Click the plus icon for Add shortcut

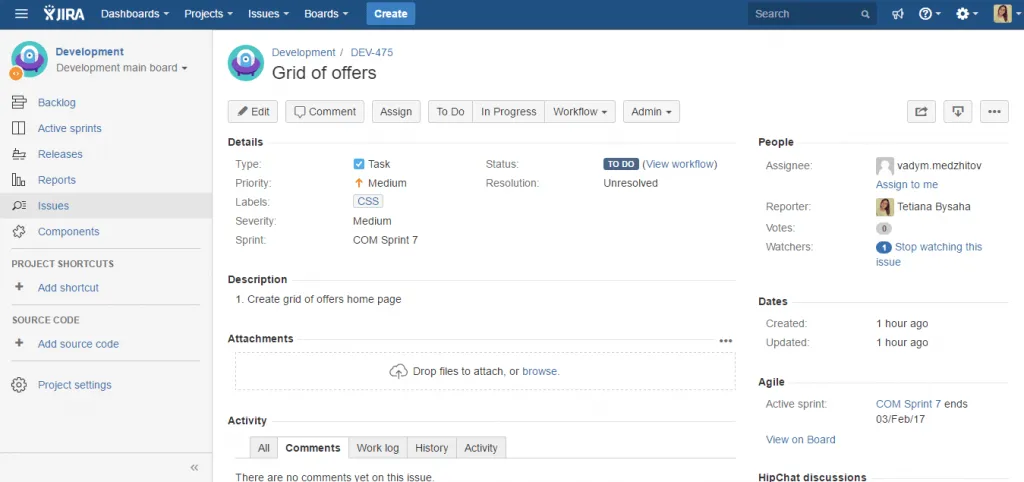(19, 287)
